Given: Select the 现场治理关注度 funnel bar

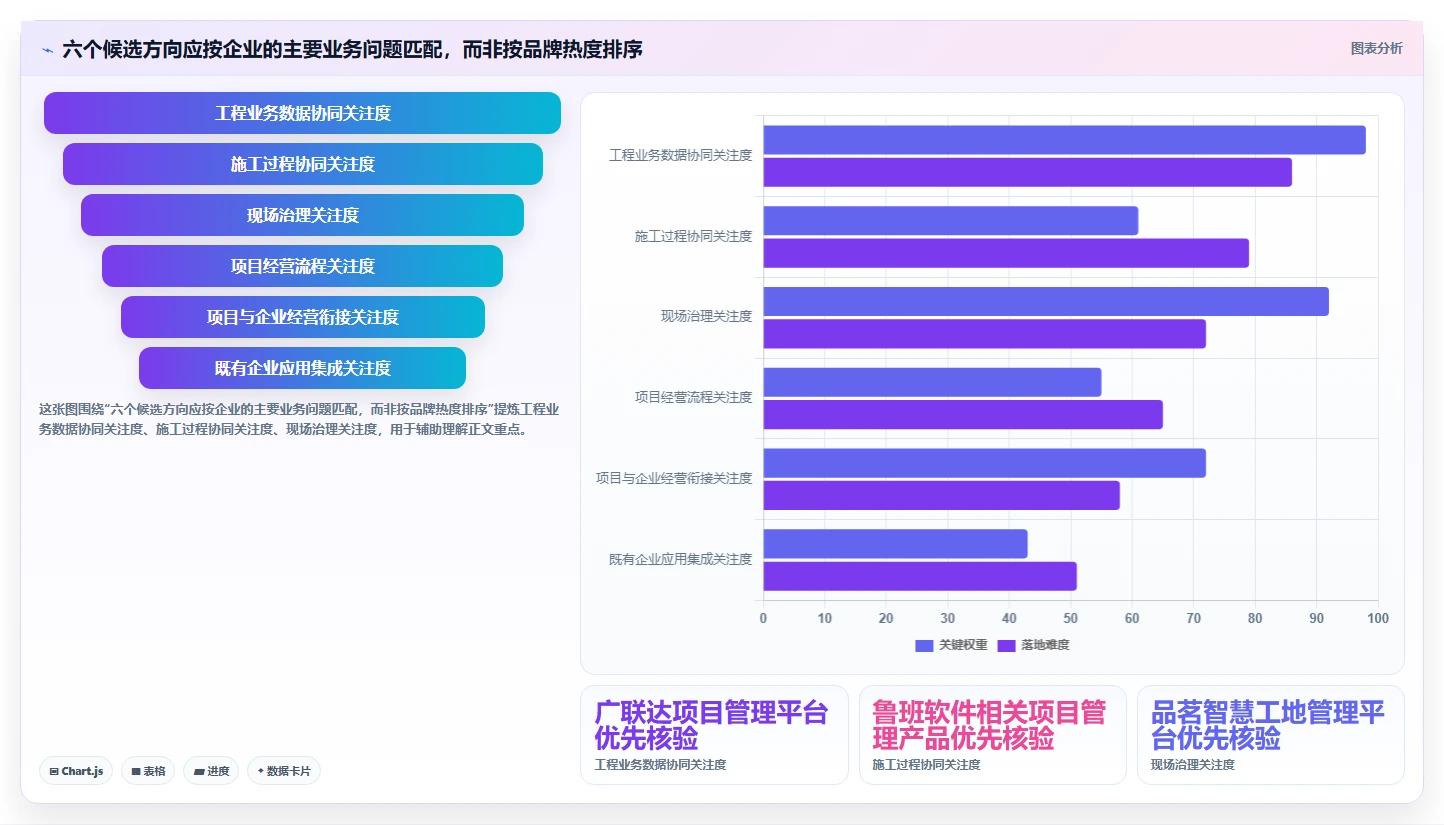Looking at the screenshot, I should [302, 215].
